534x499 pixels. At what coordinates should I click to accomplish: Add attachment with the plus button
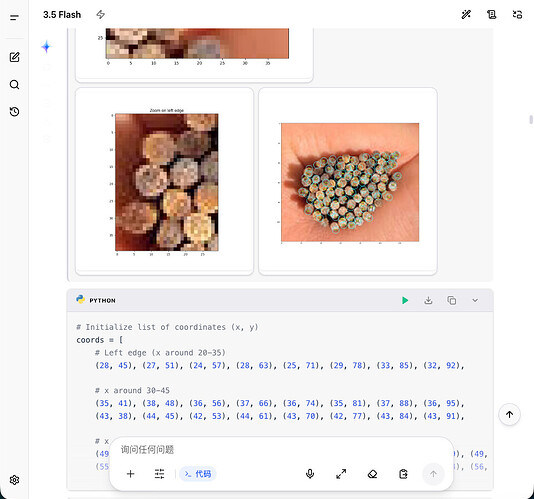click(x=130, y=474)
